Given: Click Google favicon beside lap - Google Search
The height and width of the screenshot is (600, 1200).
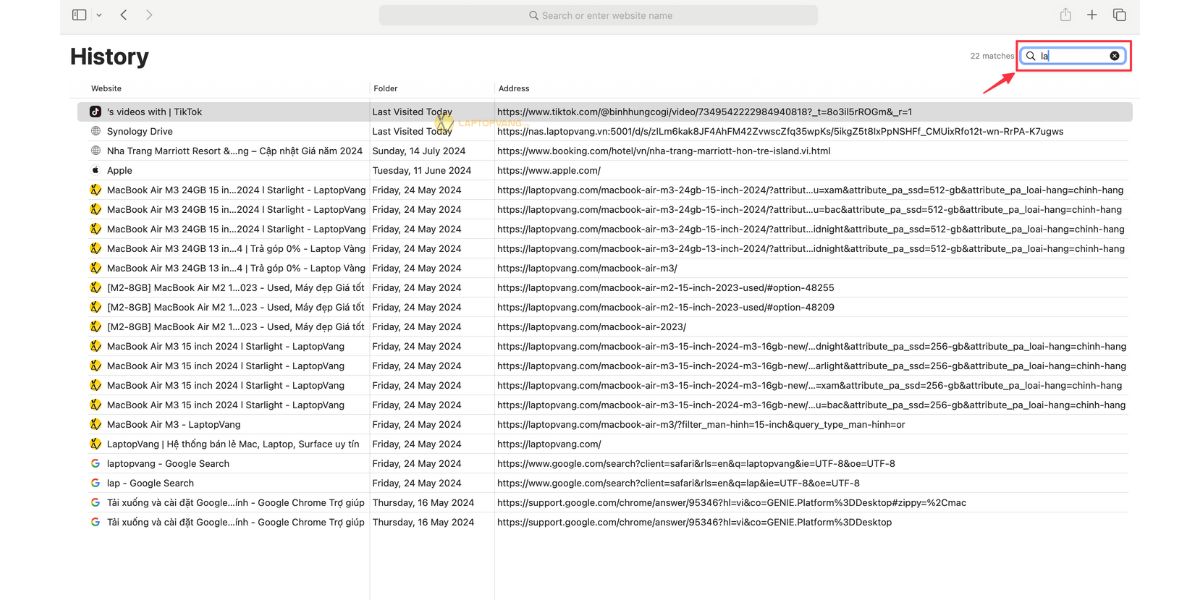Looking at the screenshot, I should coord(95,483).
